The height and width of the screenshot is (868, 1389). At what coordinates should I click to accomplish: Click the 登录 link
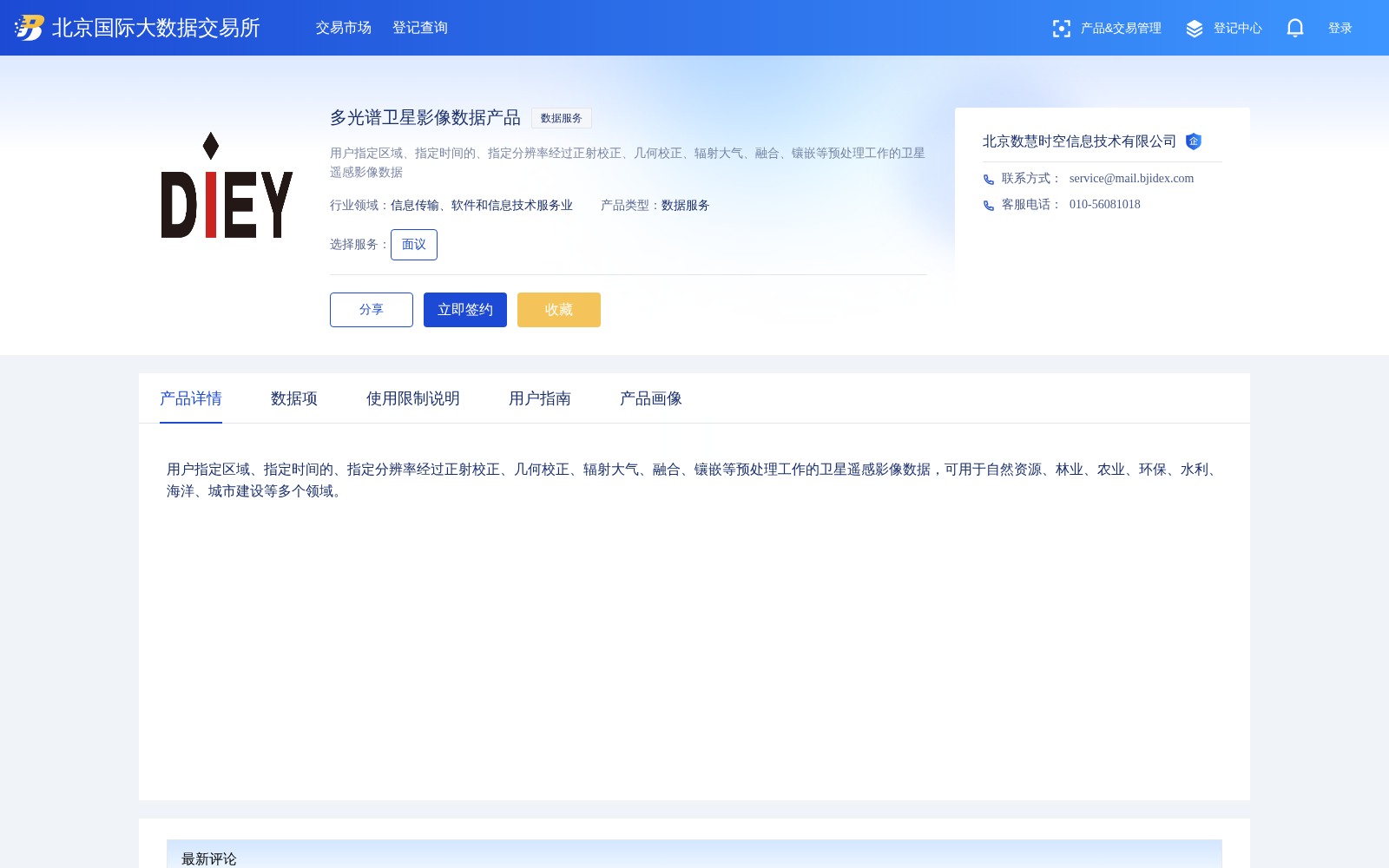tap(1340, 29)
